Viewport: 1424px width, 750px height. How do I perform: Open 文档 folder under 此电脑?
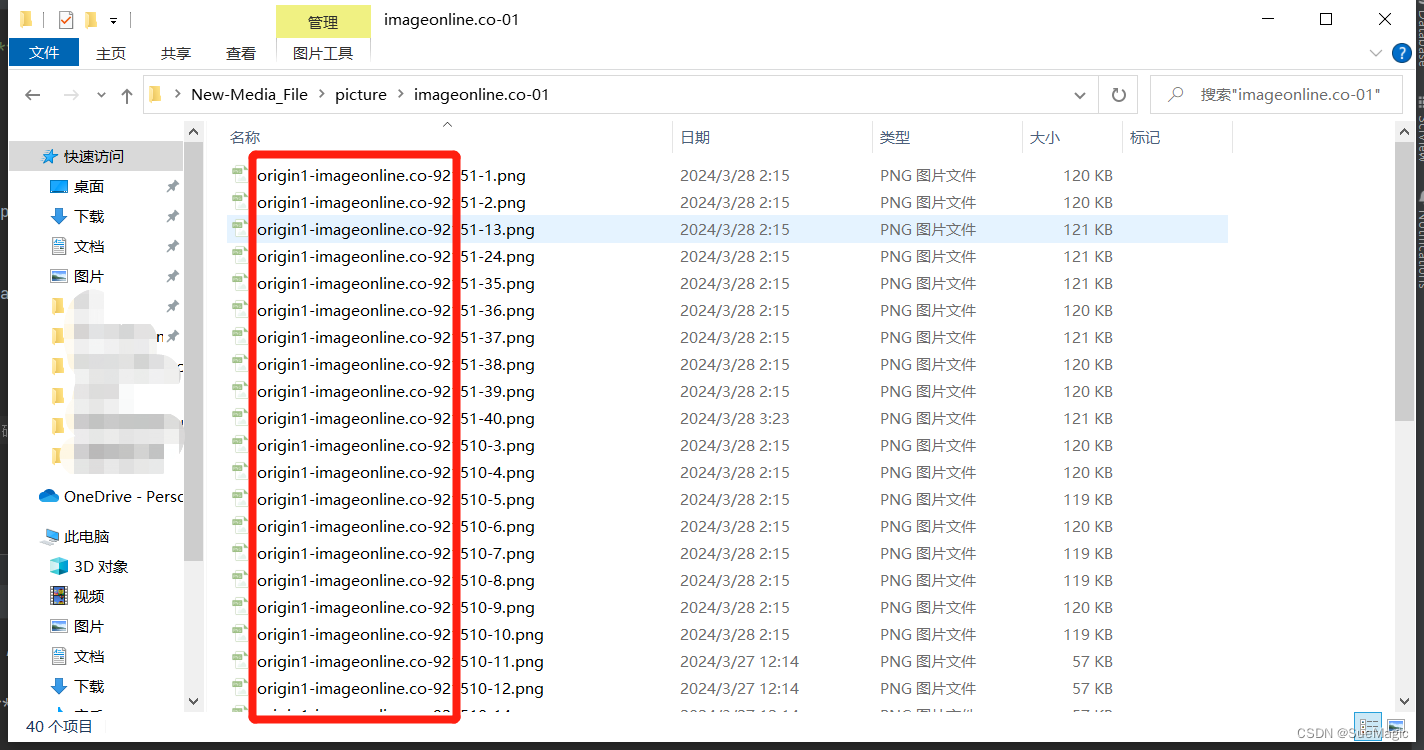pos(89,657)
